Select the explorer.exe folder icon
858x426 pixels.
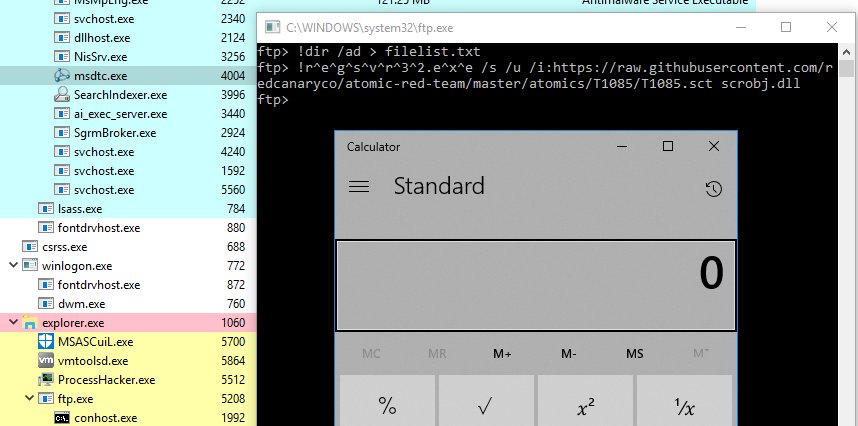[x=30, y=323]
